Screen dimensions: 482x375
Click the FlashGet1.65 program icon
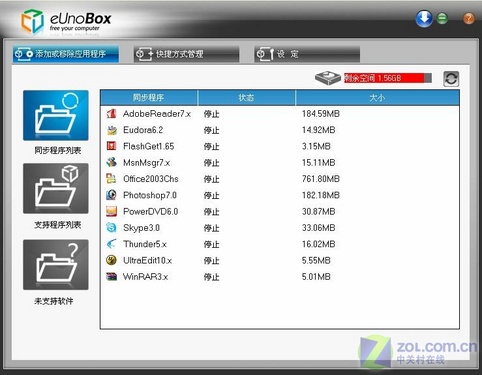point(111,146)
